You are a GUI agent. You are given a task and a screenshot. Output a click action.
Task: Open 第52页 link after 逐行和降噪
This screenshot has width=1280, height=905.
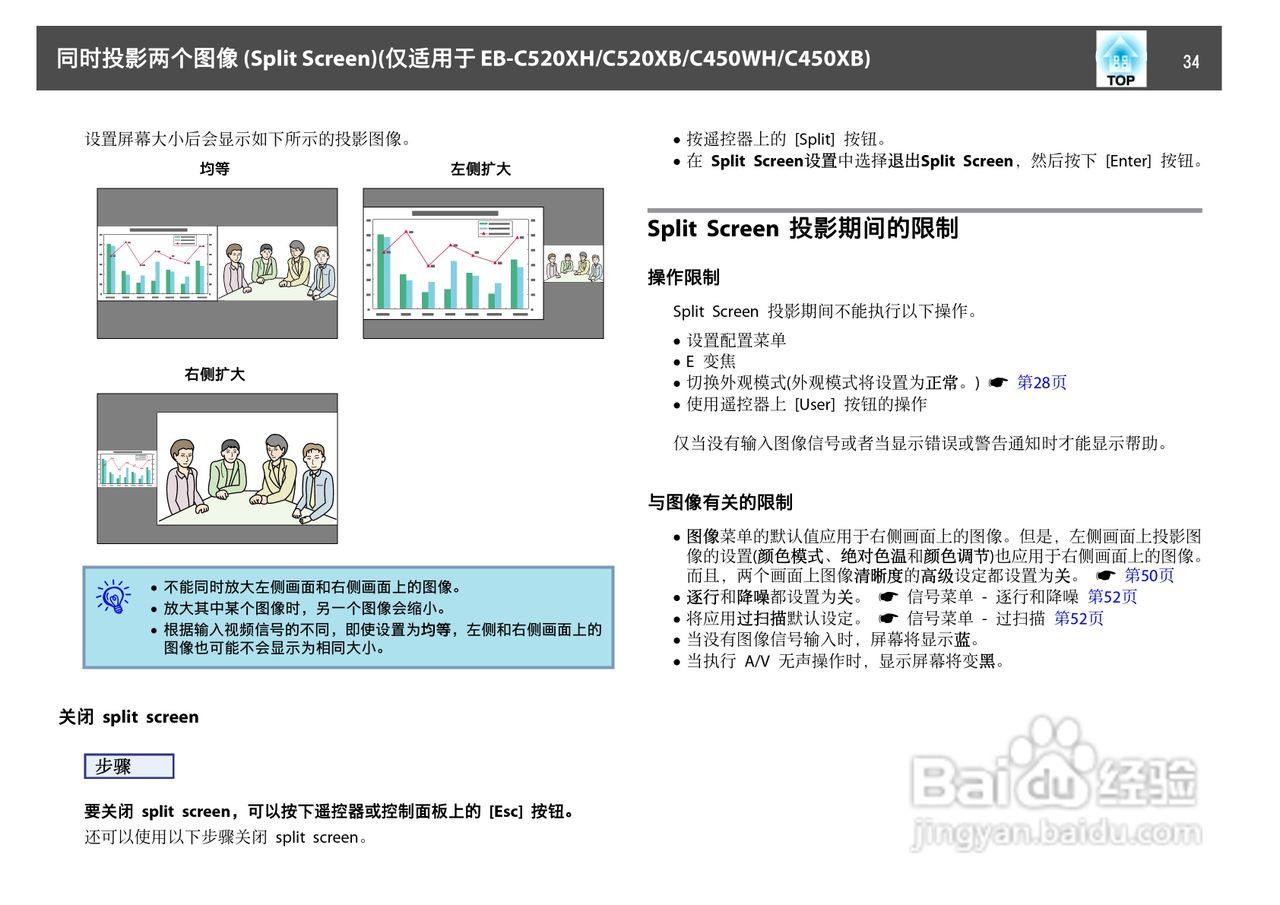(1112, 597)
